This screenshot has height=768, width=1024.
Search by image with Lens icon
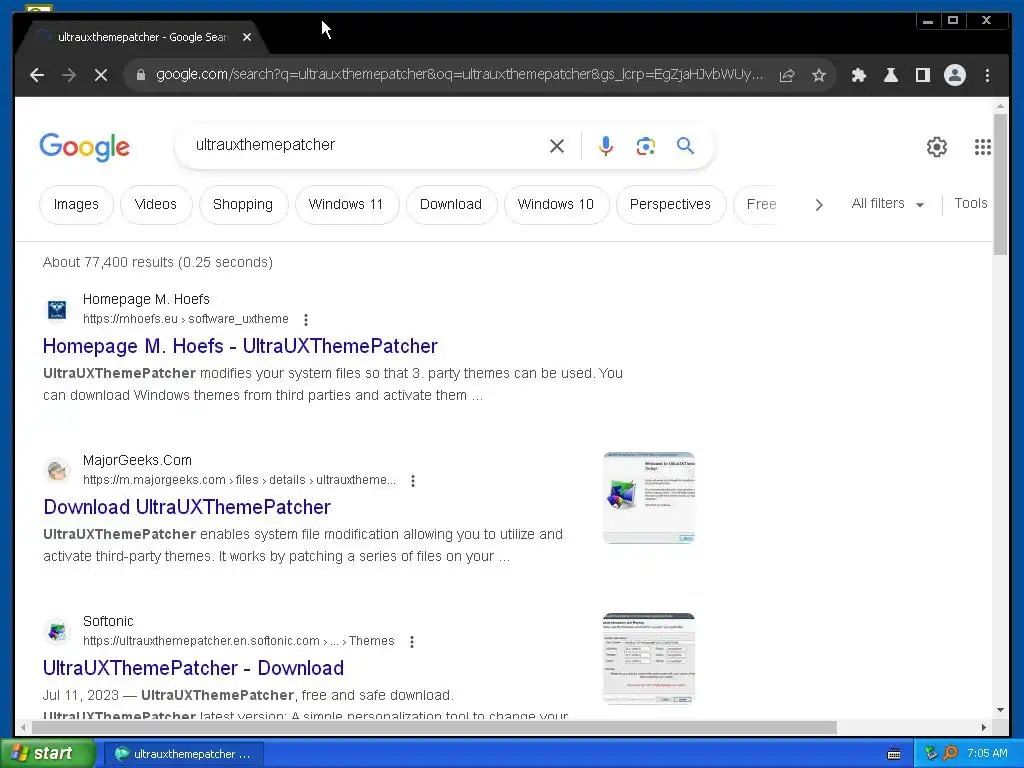pos(646,146)
